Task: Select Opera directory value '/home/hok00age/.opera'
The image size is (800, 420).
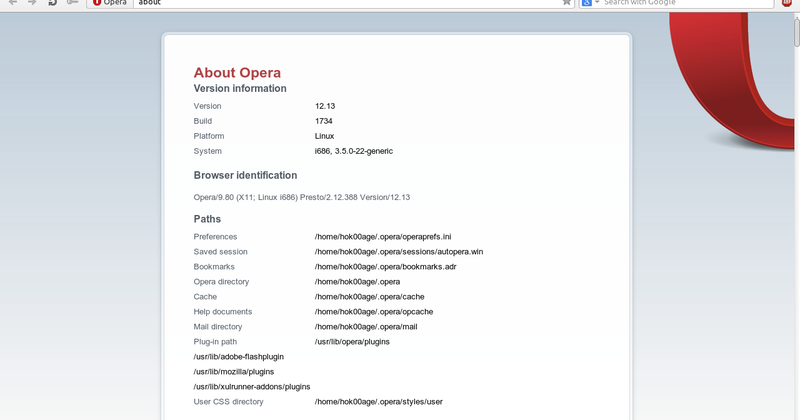Action: 357,282
